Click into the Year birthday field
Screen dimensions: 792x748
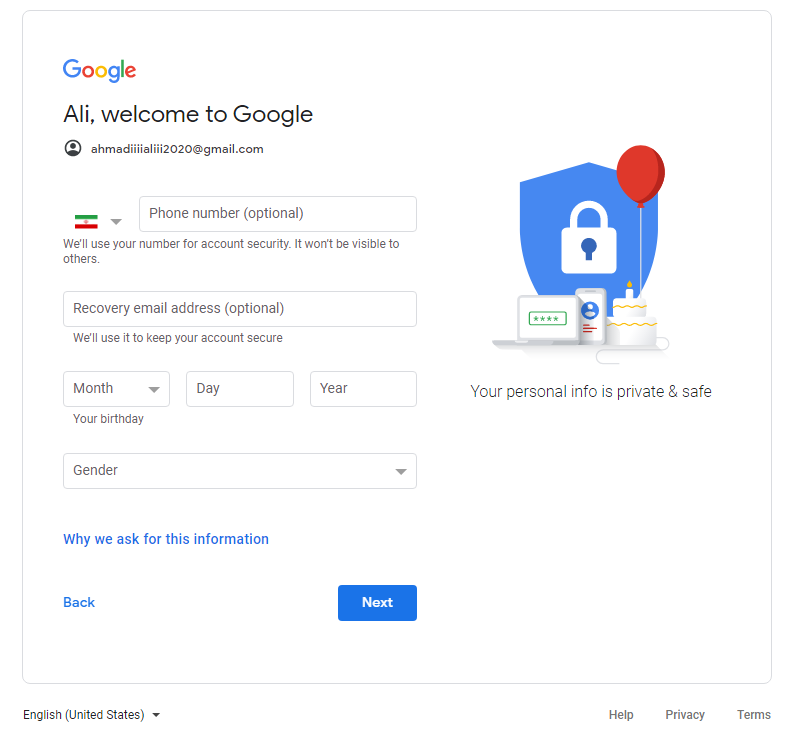click(363, 389)
